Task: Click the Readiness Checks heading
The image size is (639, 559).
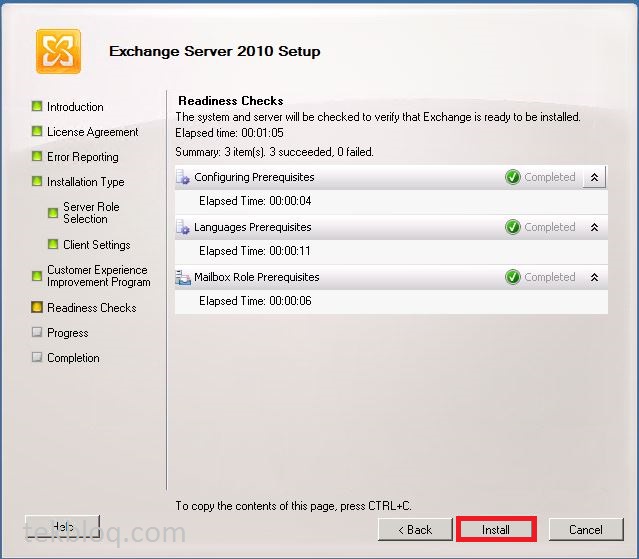Action: (231, 101)
